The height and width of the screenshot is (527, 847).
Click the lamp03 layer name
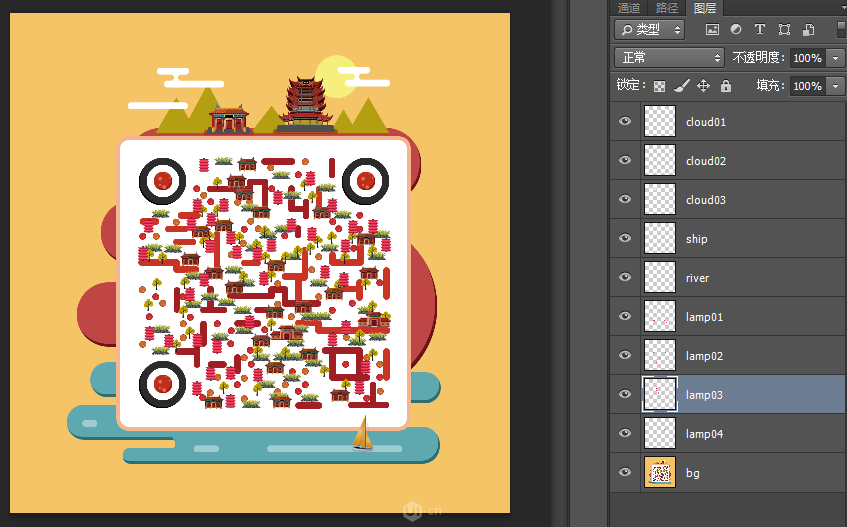click(704, 395)
